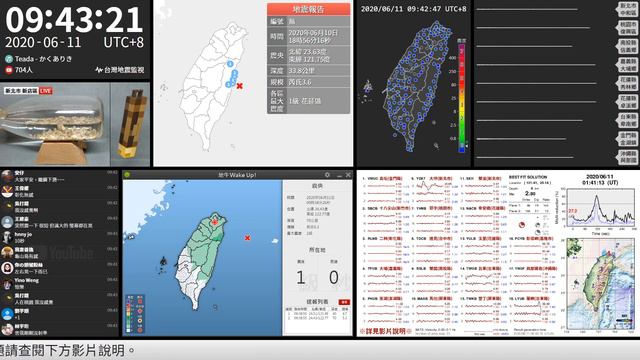
Task: Select row 2 in the Wake Up! report list
Action: (317, 318)
